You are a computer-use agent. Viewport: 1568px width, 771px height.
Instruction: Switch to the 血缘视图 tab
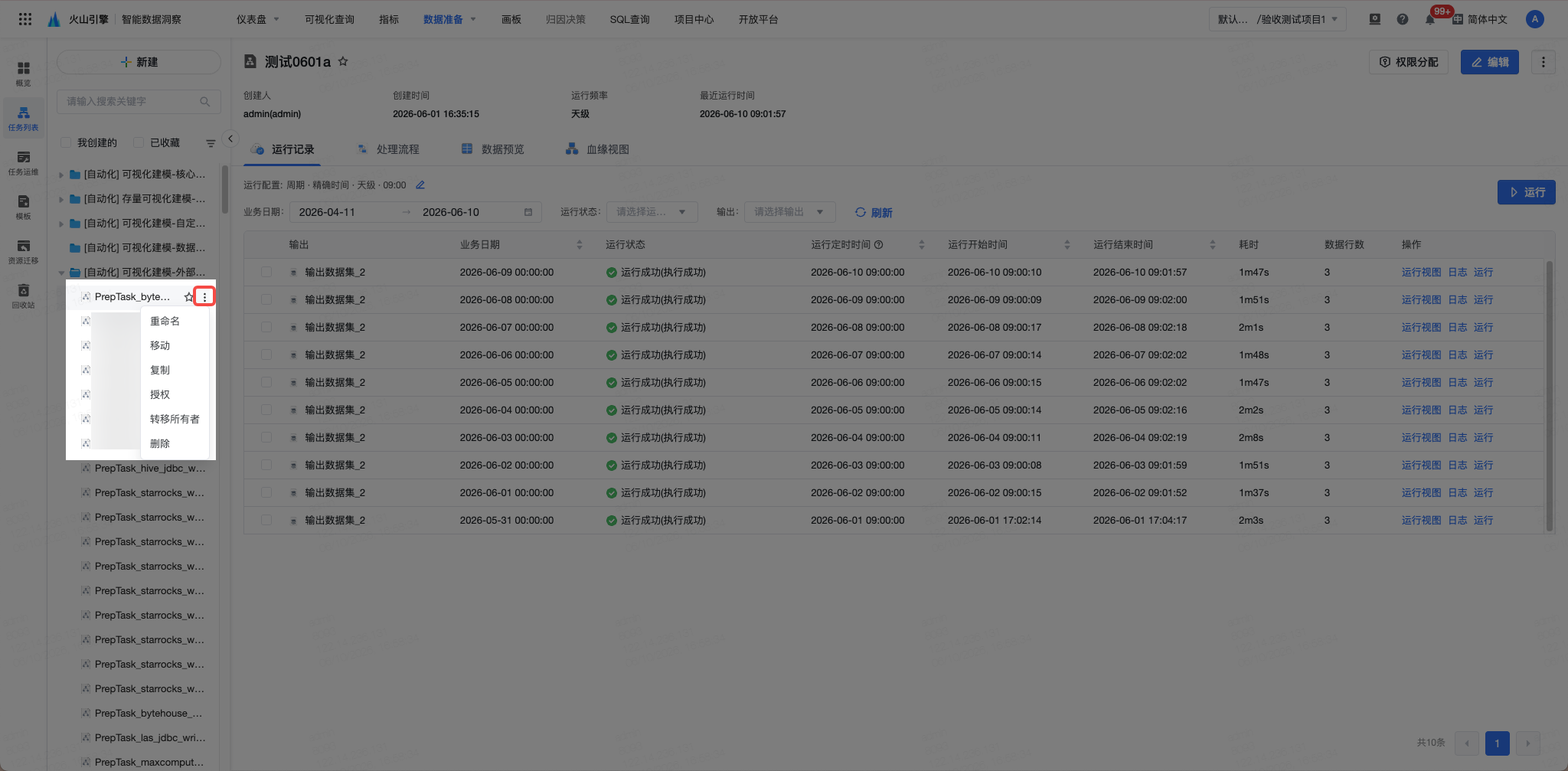[598, 149]
